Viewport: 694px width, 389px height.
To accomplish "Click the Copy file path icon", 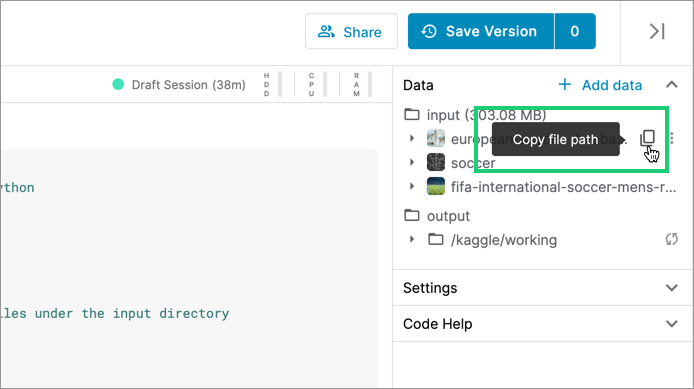I will tap(648, 138).
